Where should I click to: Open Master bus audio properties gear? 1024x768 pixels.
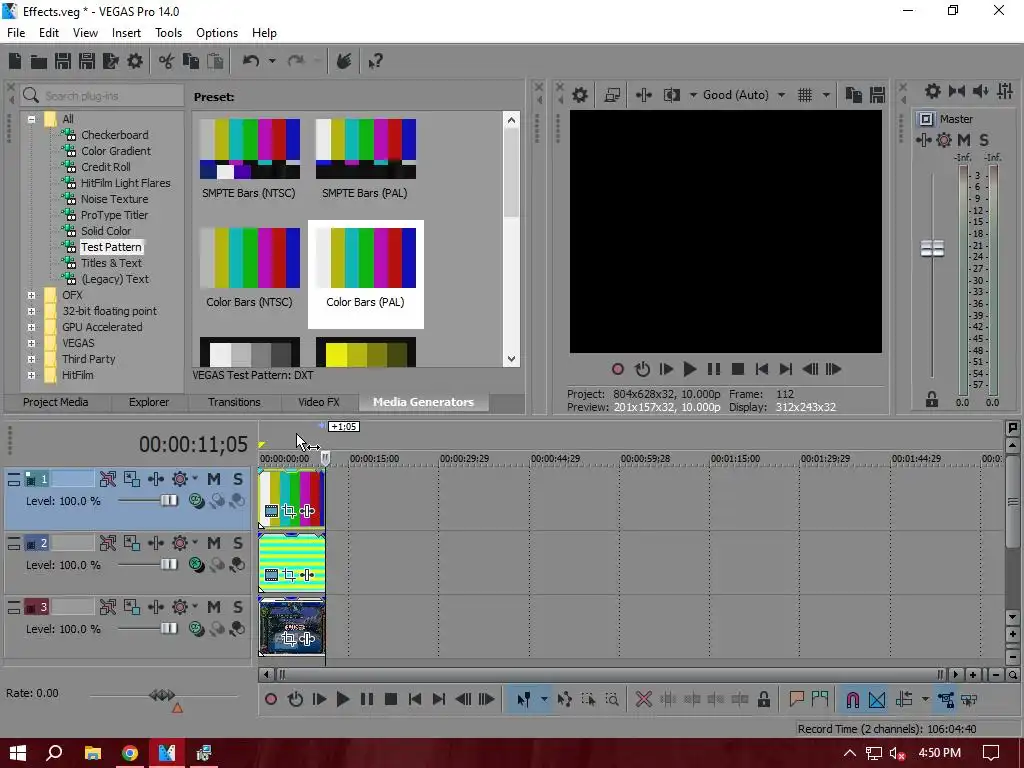(933, 91)
